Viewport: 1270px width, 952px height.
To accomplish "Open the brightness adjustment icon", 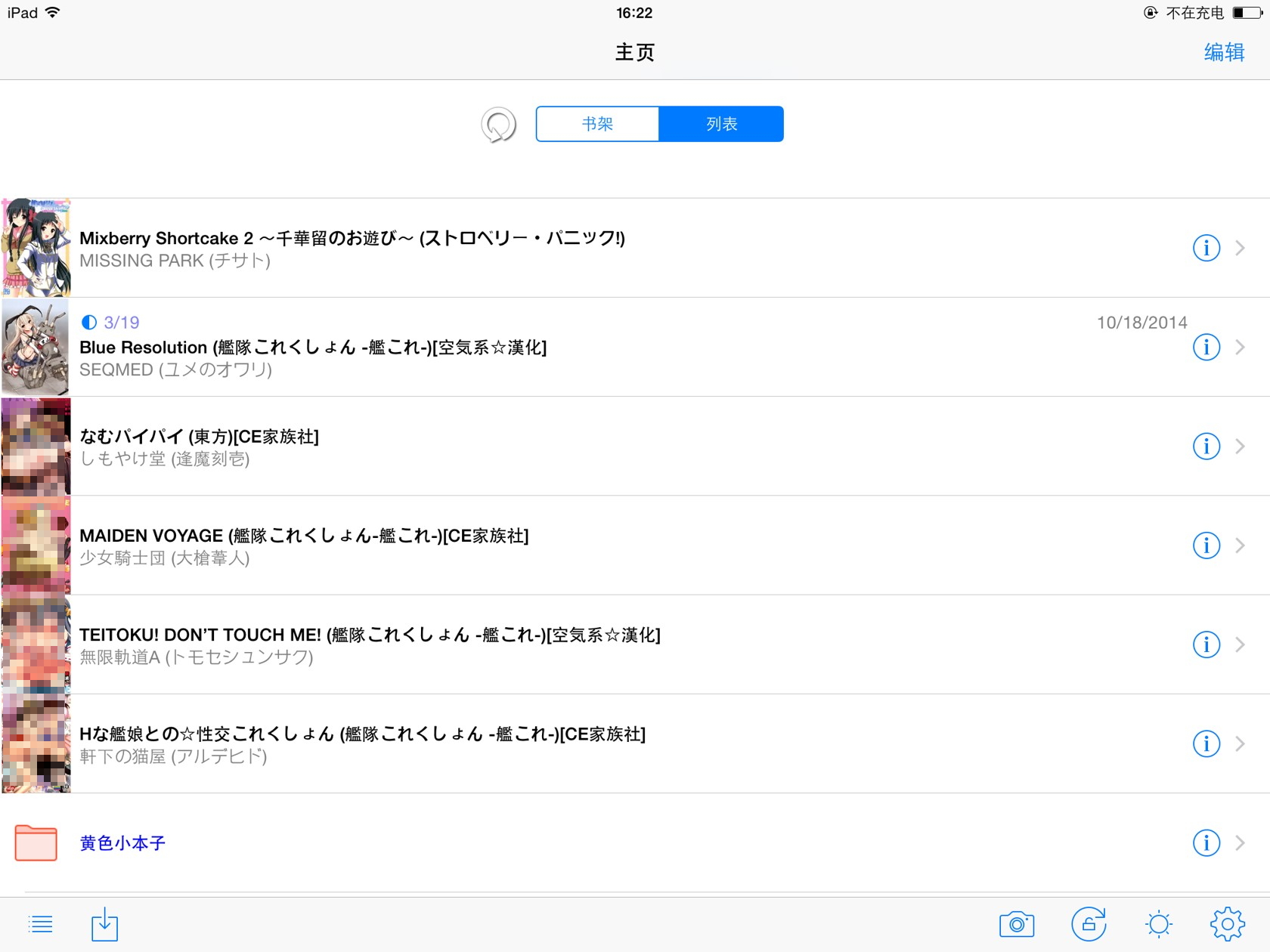I will (x=1158, y=924).
